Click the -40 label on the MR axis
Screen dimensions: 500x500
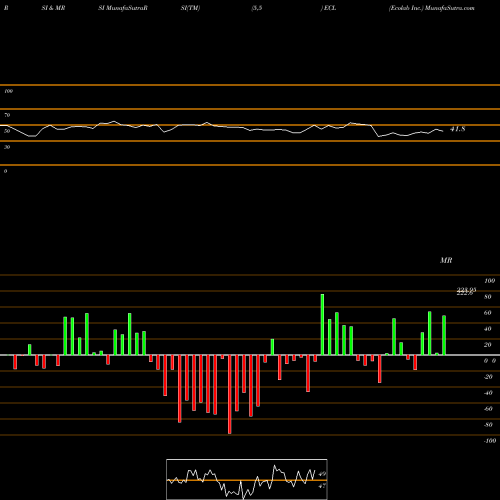[x=488, y=393]
